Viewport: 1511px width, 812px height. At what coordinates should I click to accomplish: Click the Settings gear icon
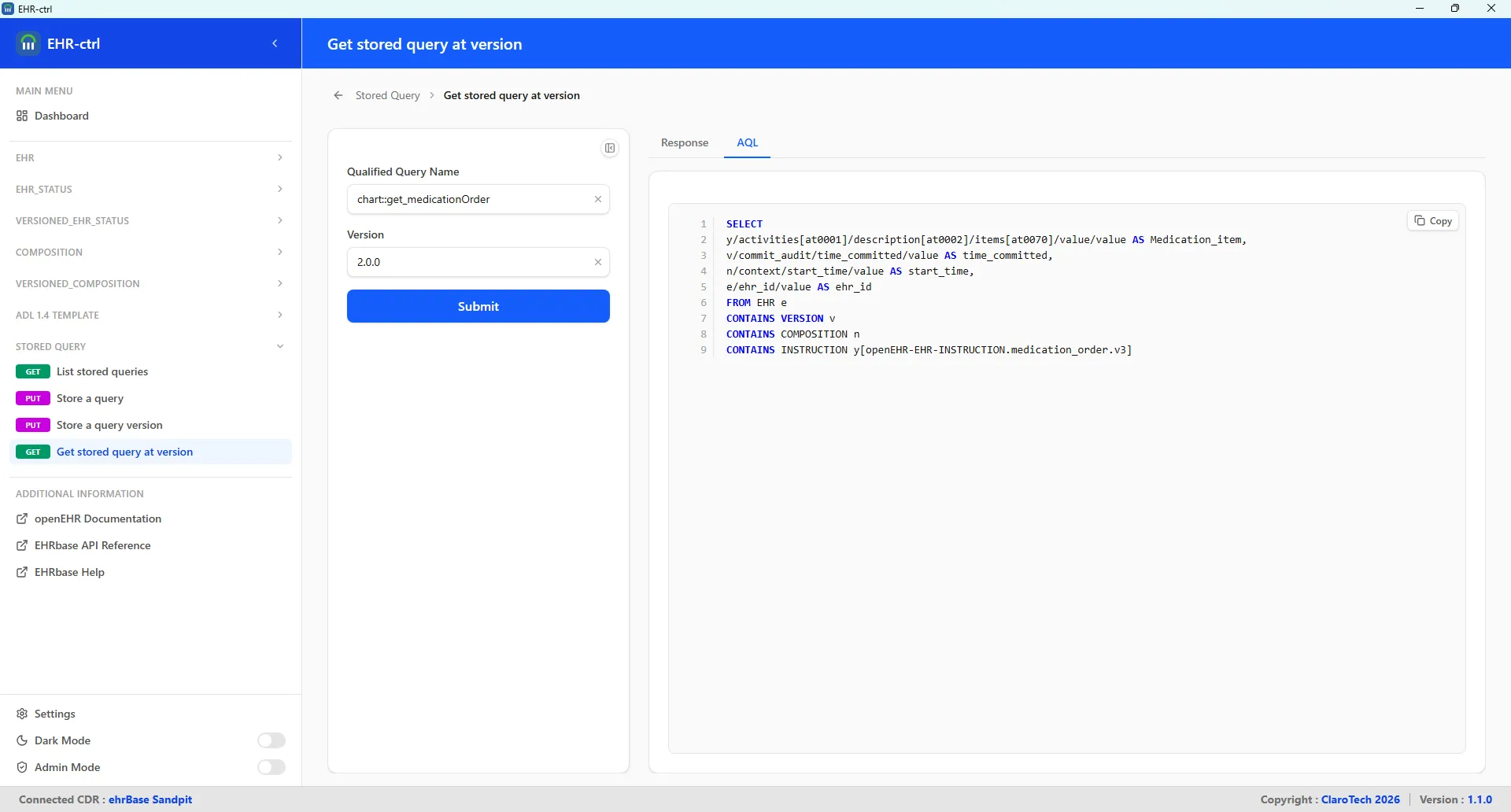tap(22, 714)
